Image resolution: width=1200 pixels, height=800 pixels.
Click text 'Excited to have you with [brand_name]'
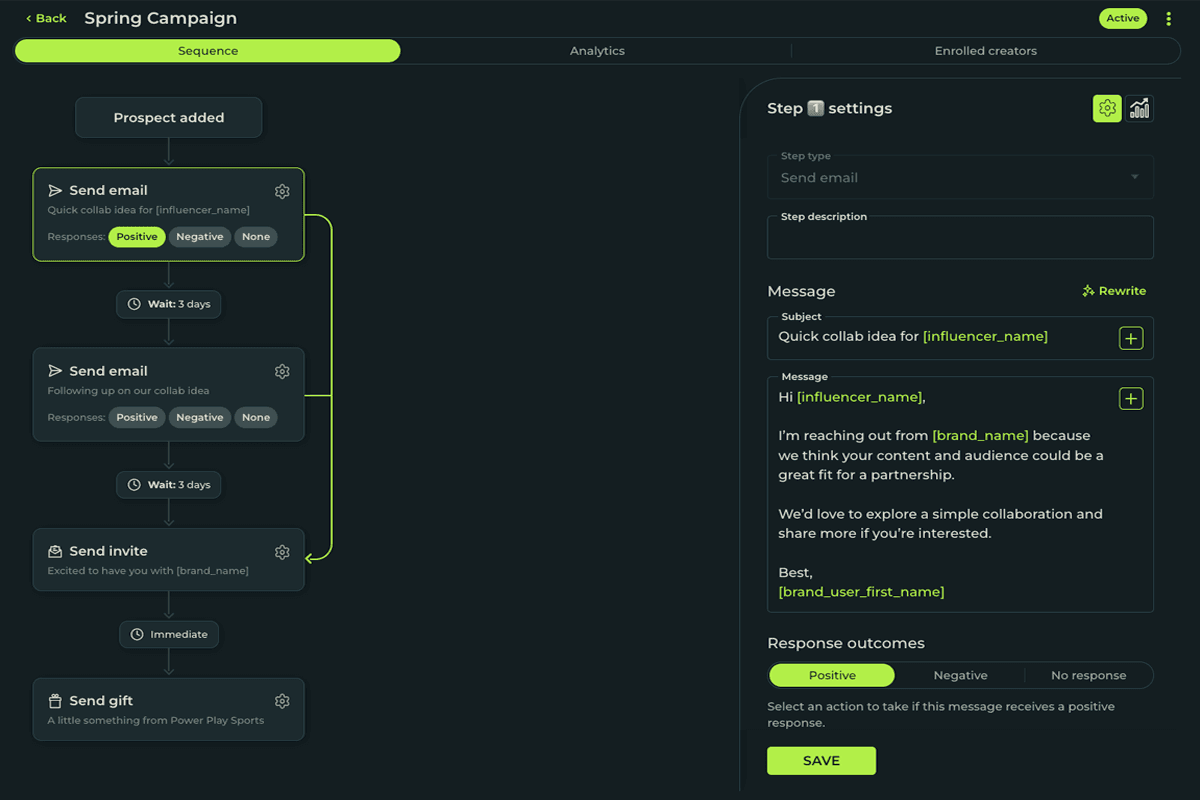click(x=148, y=571)
